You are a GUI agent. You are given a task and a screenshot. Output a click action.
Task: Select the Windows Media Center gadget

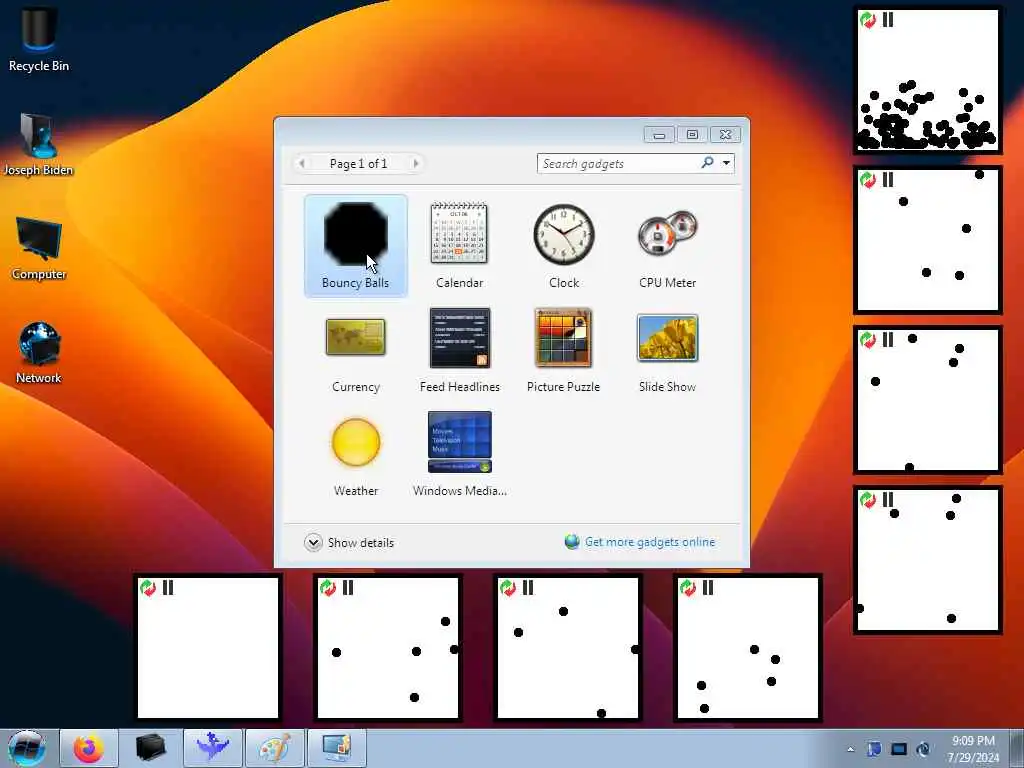[459, 455]
